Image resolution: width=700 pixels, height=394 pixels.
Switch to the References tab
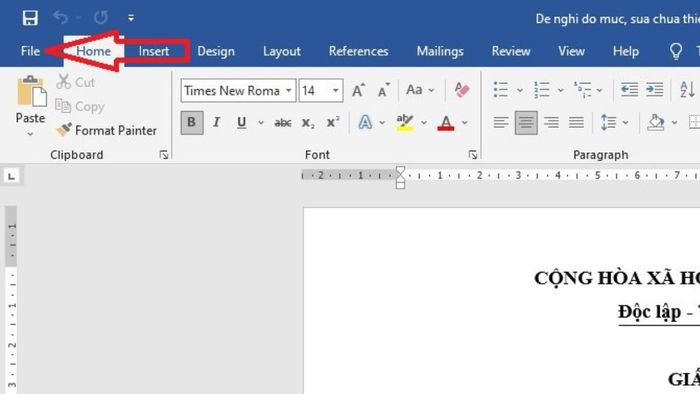(x=358, y=51)
